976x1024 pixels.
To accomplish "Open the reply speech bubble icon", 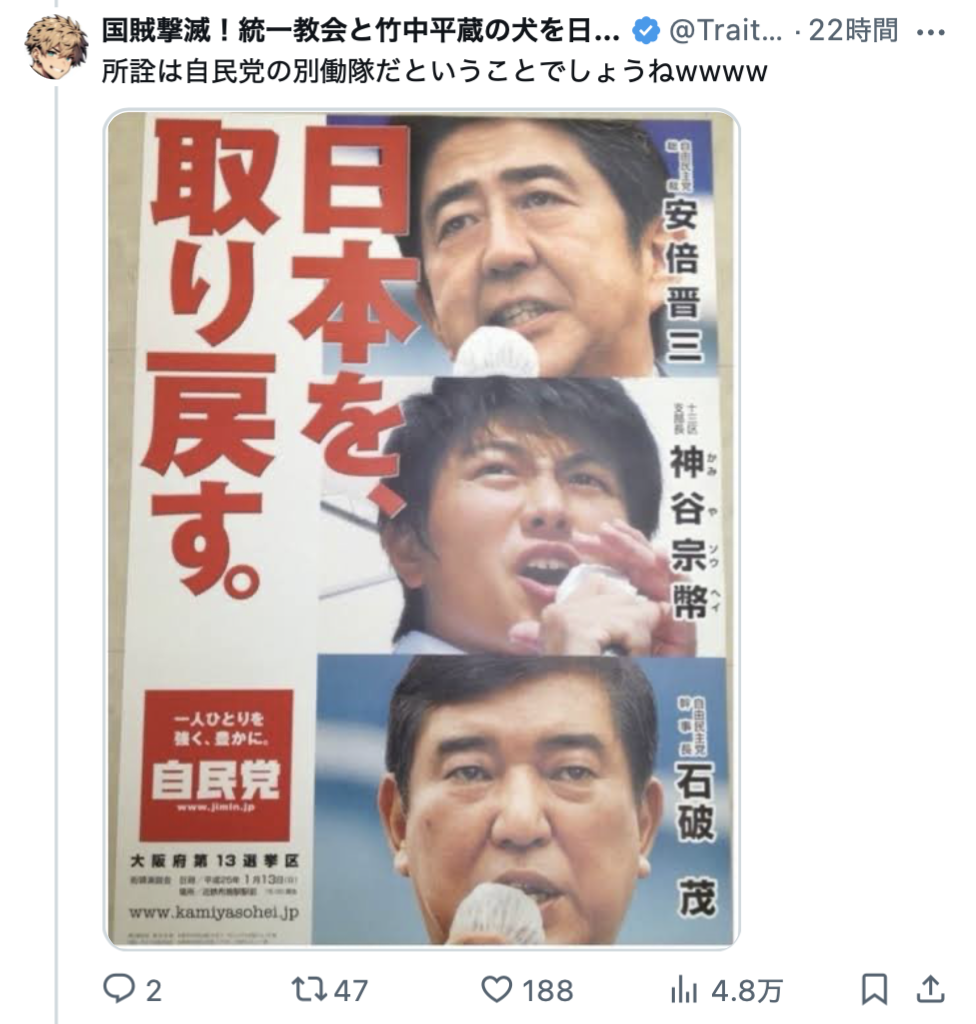I will pyautogui.click(x=119, y=989).
